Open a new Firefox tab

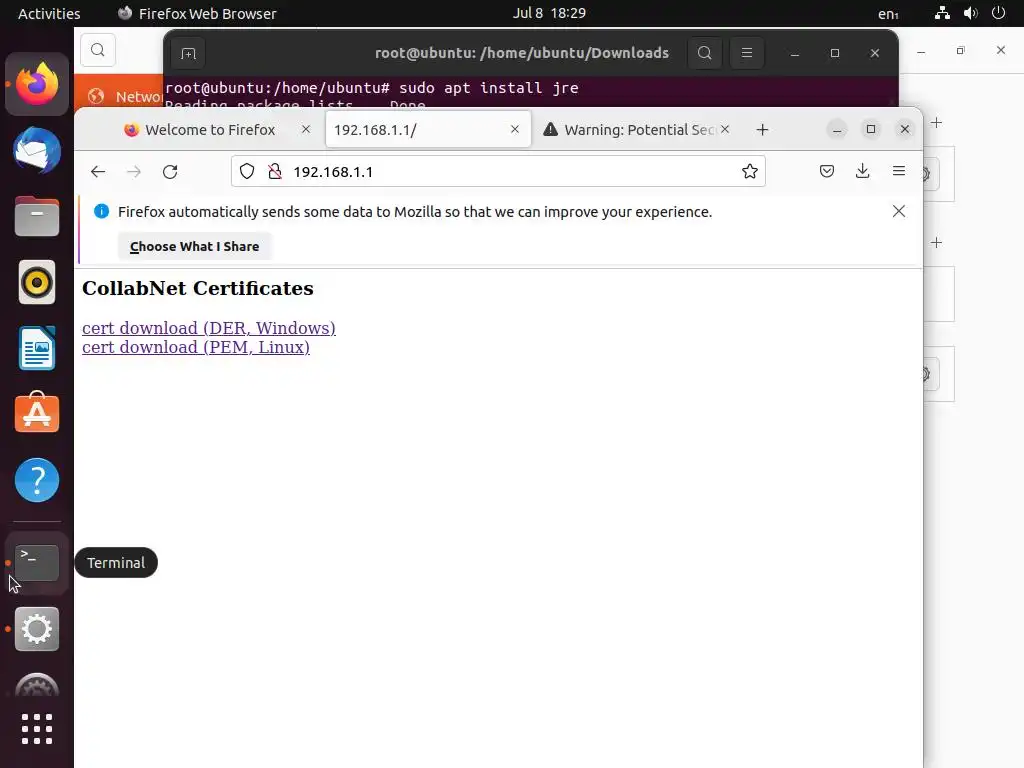(x=762, y=130)
